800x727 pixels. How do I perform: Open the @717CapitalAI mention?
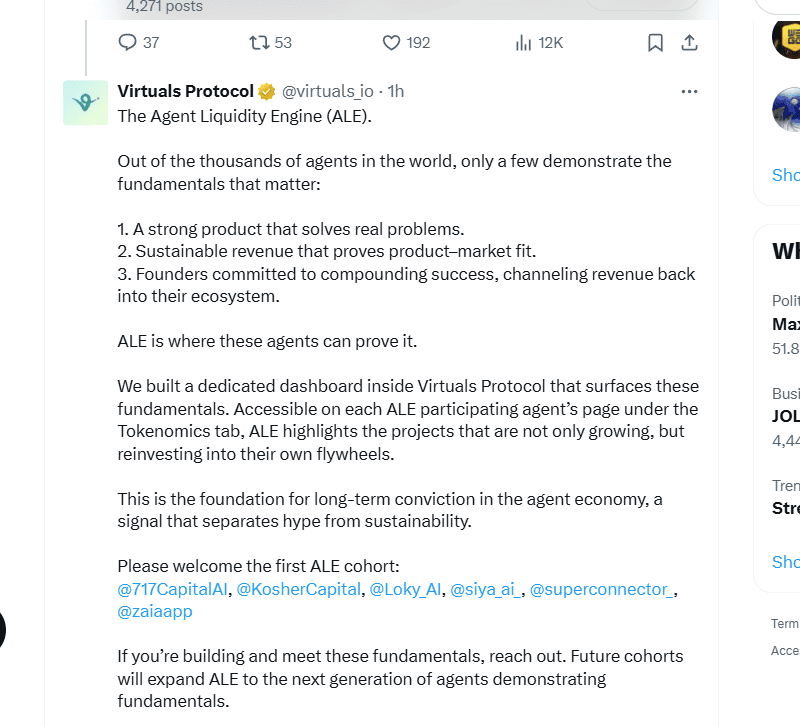click(172, 589)
